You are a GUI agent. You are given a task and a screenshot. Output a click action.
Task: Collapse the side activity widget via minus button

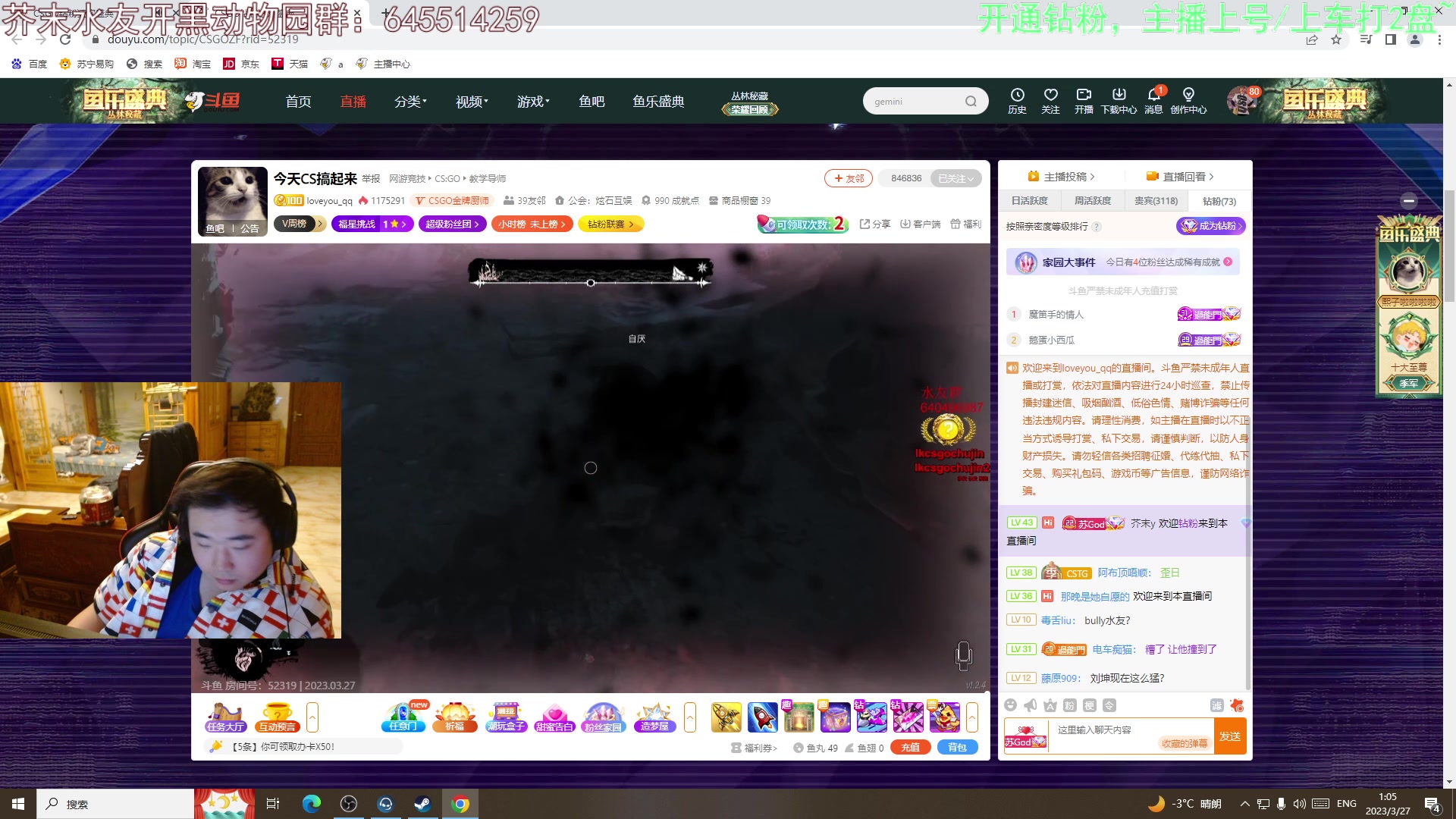(1409, 201)
